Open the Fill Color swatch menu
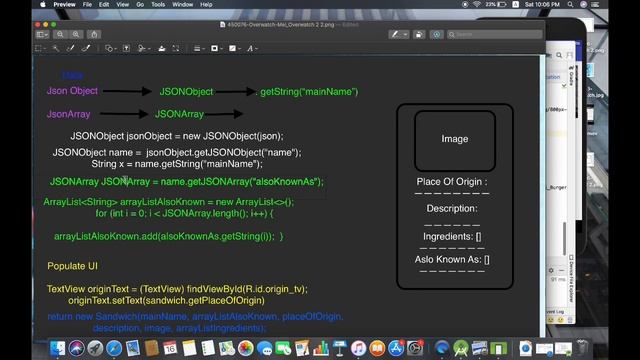The height and width of the screenshot is (360, 640). pyautogui.click(x=234, y=49)
